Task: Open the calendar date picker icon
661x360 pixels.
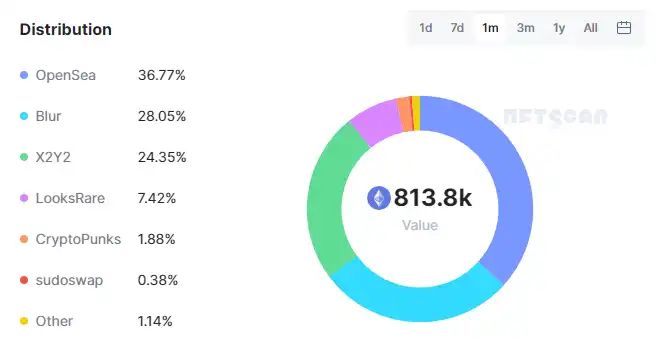Action: (623, 28)
